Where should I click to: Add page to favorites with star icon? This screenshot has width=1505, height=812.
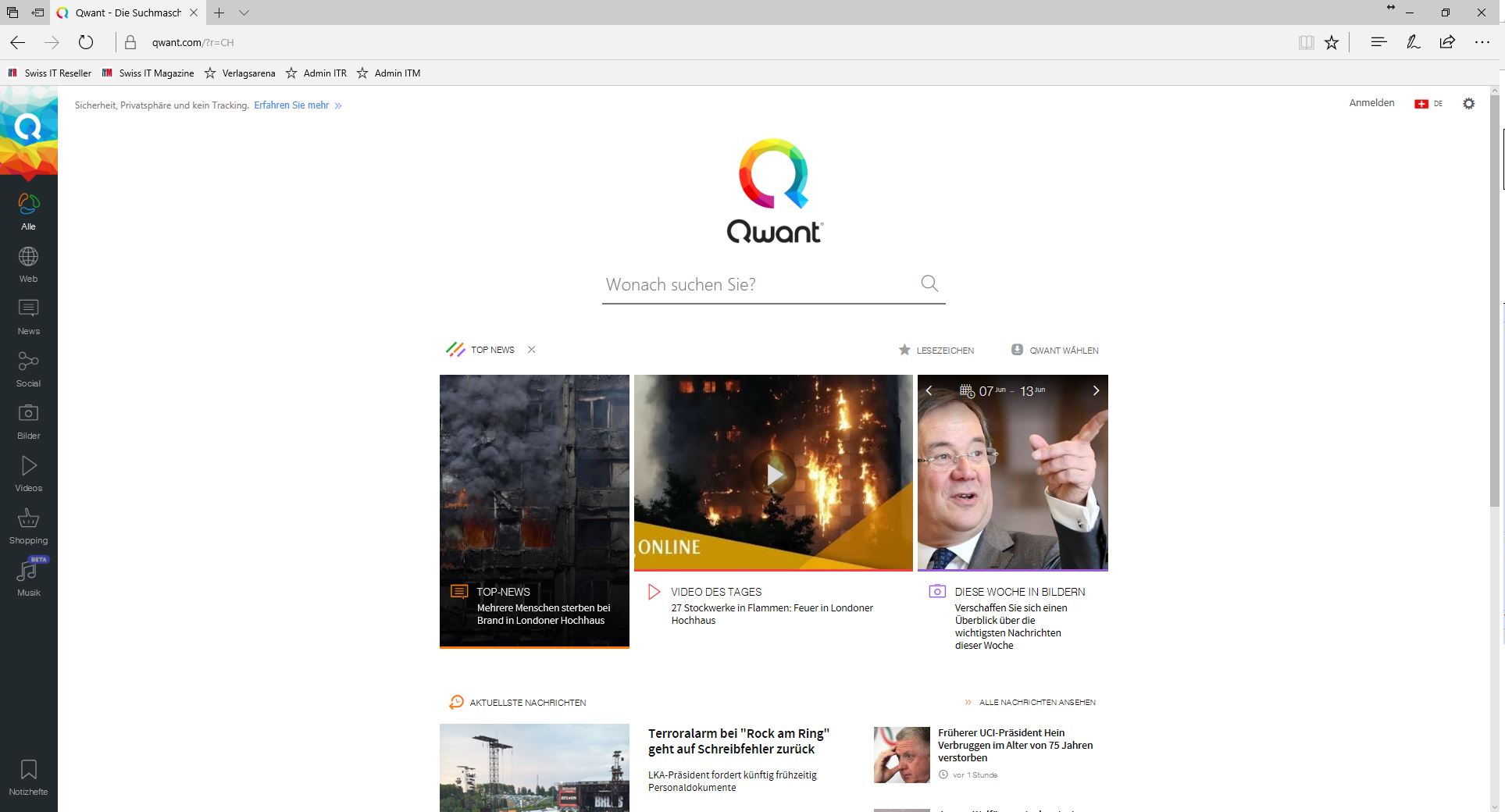tap(1332, 42)
